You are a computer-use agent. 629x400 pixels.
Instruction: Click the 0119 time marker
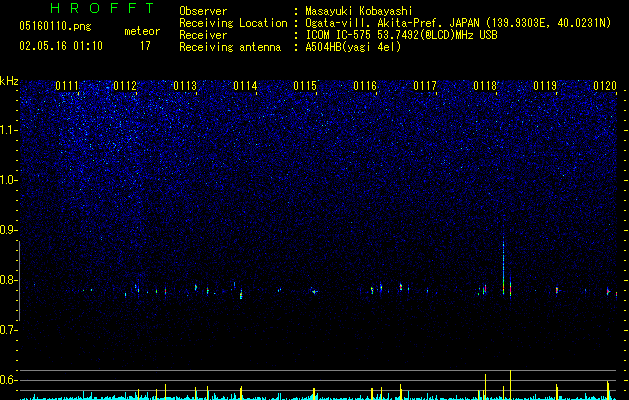pyautogui.click(x=545, y=86)
